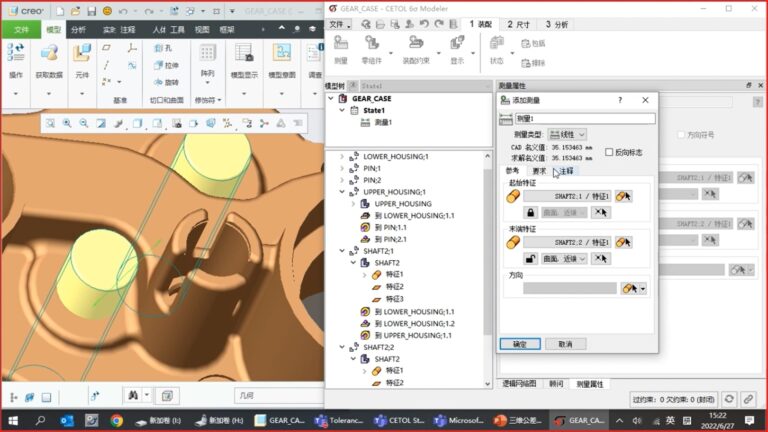Click the help question mark in 添加测量 dialog
This screenshot has height=432, width=768.
(620, 100)
